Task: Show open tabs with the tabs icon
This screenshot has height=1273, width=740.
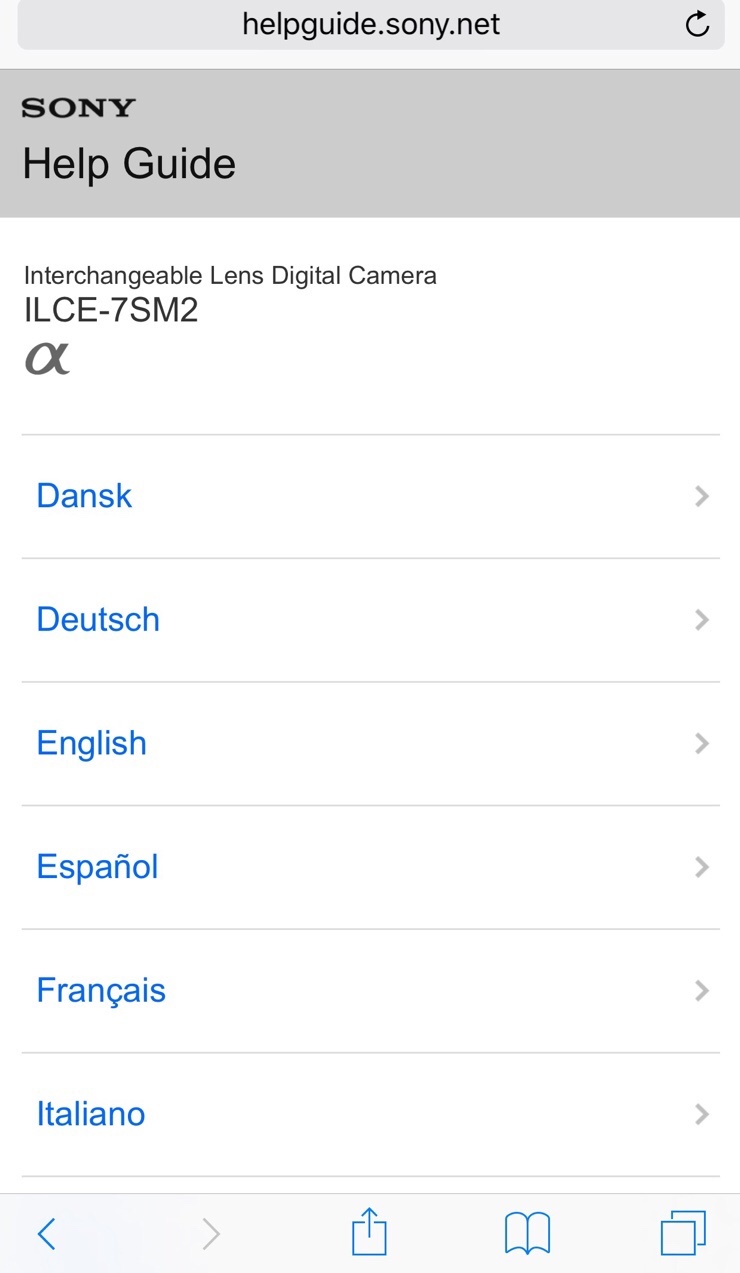Action: [x=683, y=1232]
